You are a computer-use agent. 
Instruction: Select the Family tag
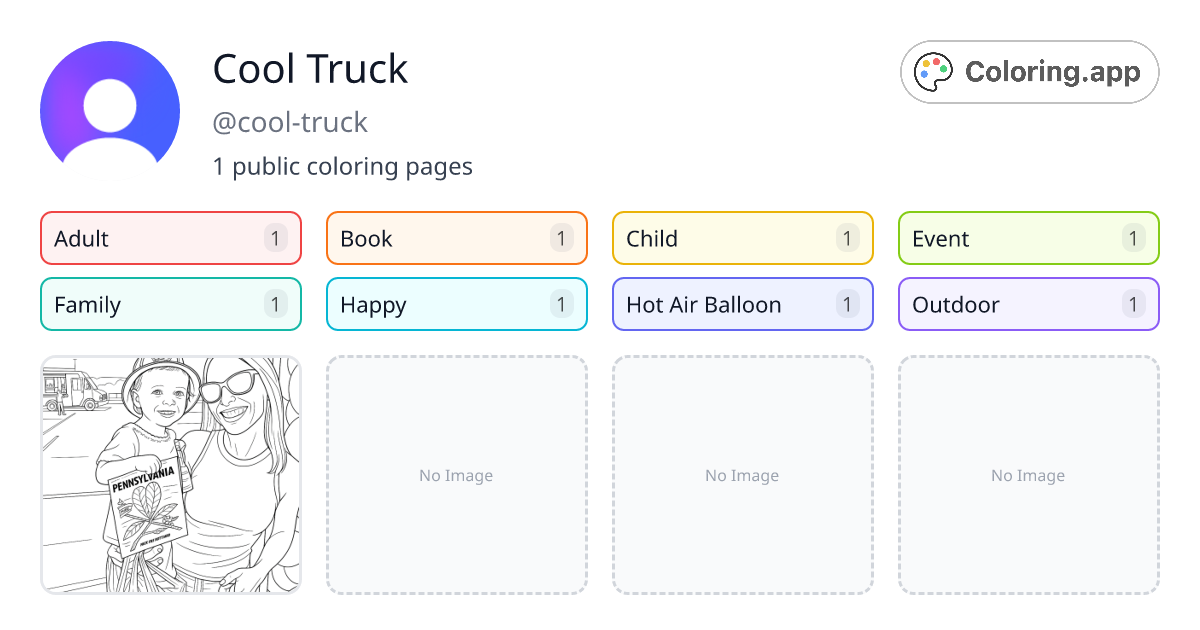(x=170, y=304)
